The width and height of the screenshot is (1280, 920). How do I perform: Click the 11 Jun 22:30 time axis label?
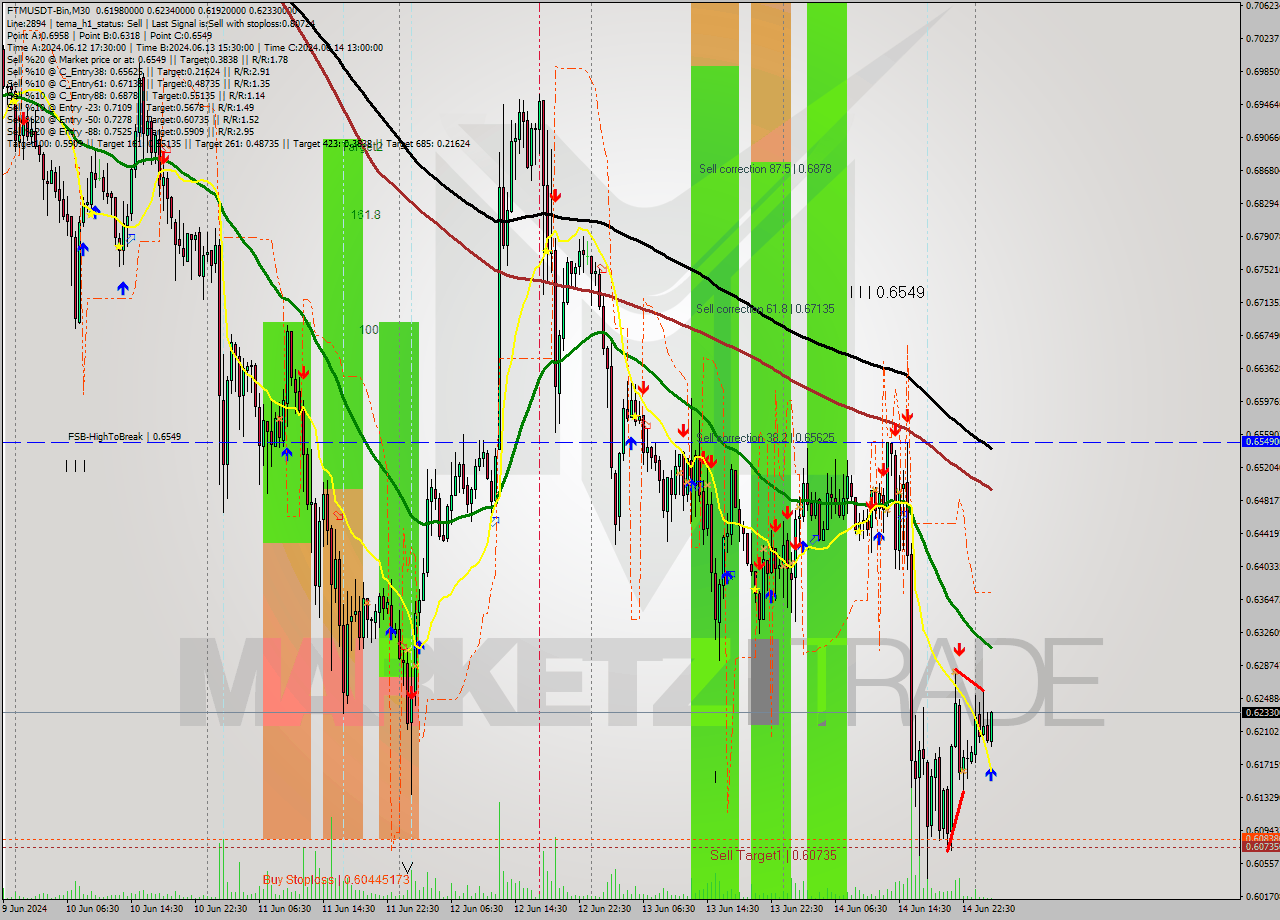point(412,909)
